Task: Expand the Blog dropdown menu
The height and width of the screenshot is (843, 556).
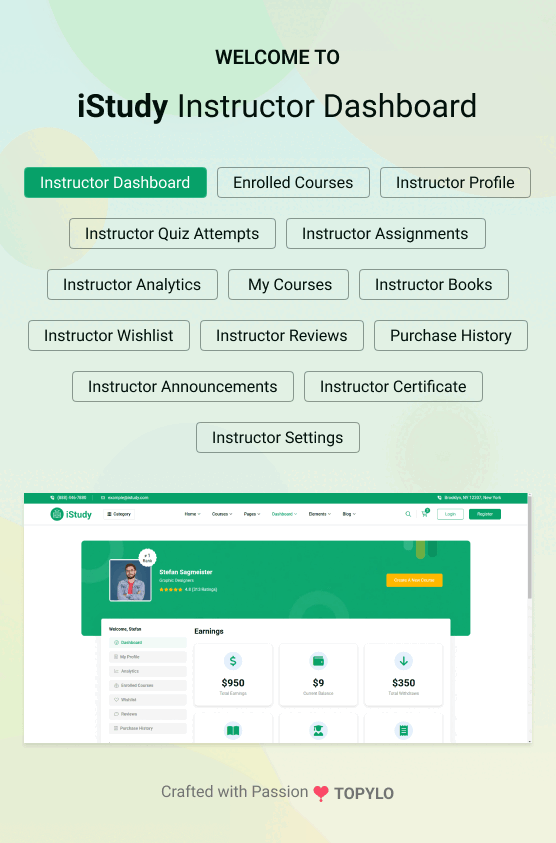Action: 350,514
